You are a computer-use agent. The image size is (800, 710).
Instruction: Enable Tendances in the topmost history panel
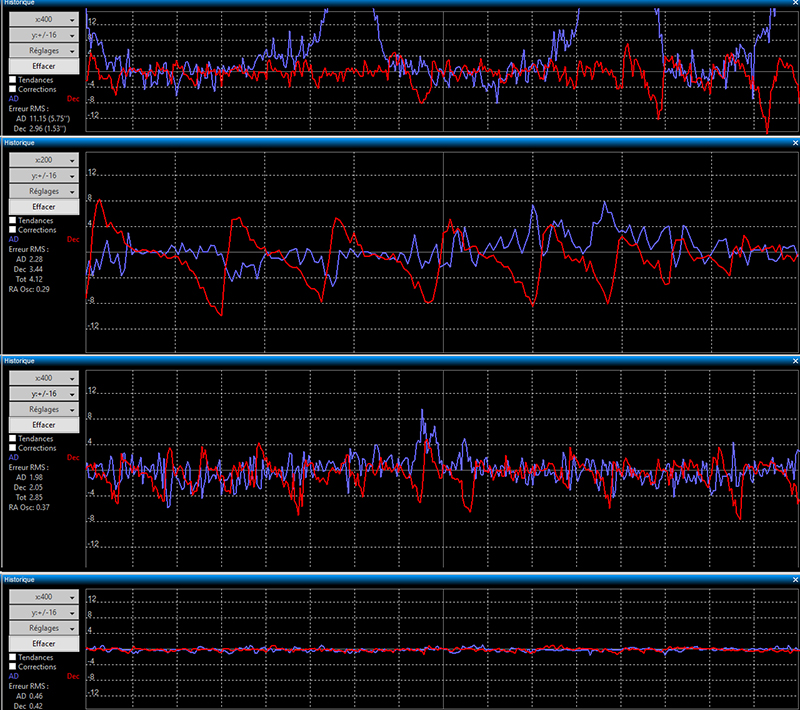coord(13,80)
